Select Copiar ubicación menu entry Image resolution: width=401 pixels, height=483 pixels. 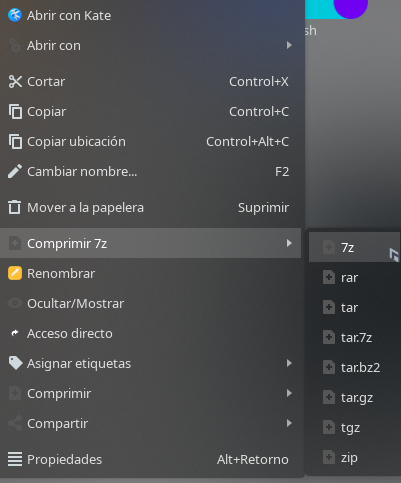[x=150, y=142]
